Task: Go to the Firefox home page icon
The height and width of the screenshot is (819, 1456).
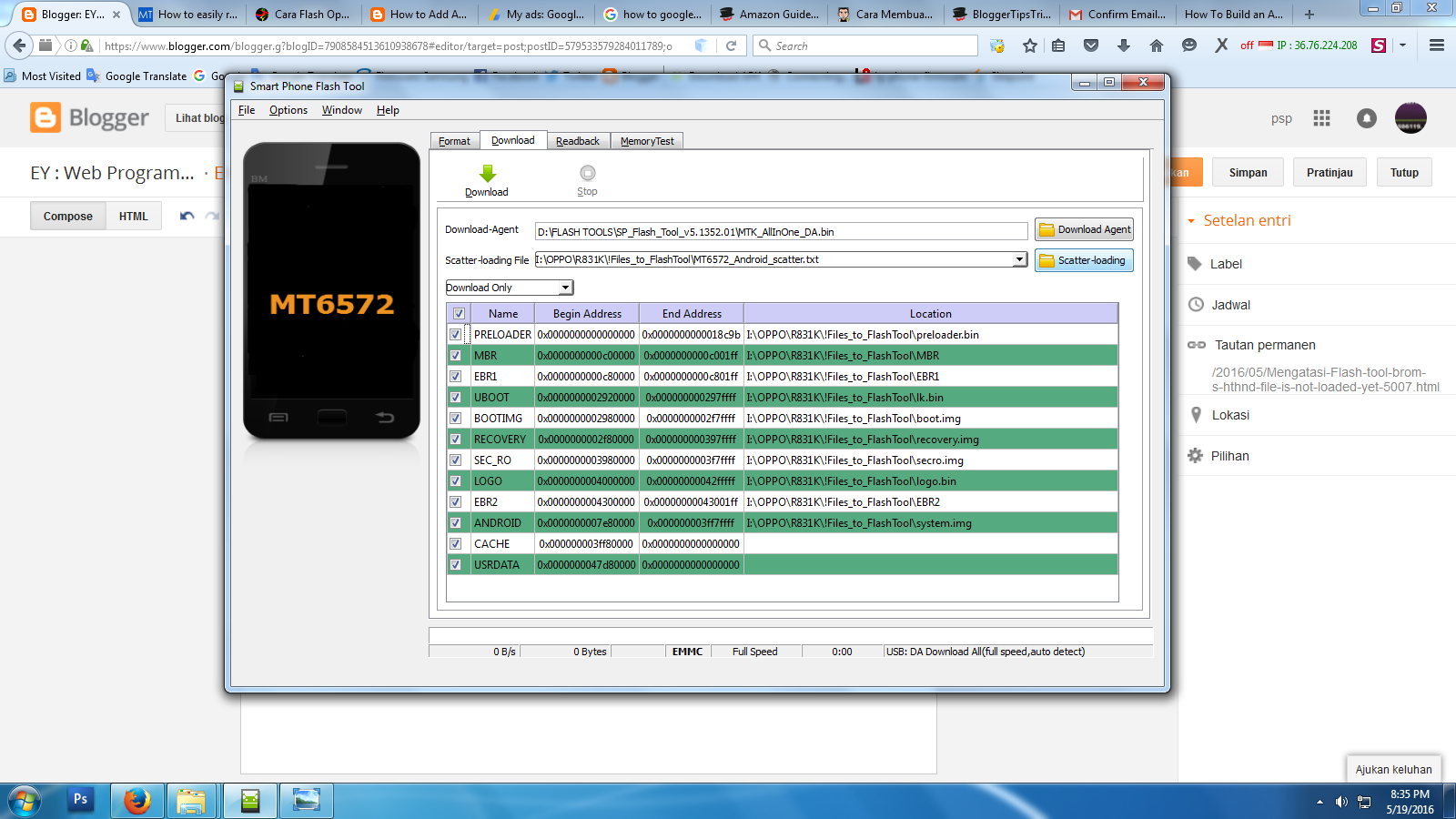Action: coord(1157,45)
